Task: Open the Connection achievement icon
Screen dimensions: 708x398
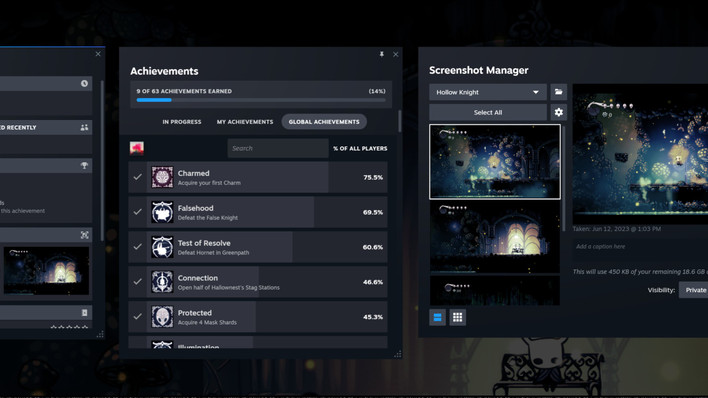Action: pos(162,282)
